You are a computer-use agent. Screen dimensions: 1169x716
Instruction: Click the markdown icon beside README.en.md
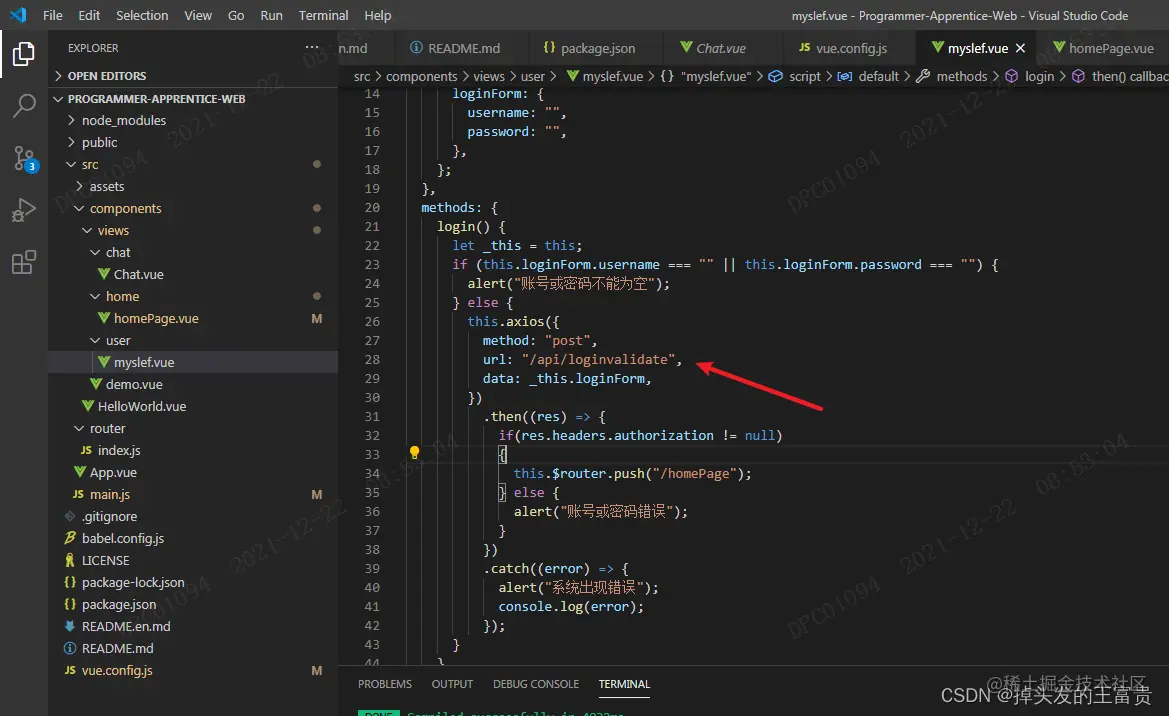pos(70,626)
